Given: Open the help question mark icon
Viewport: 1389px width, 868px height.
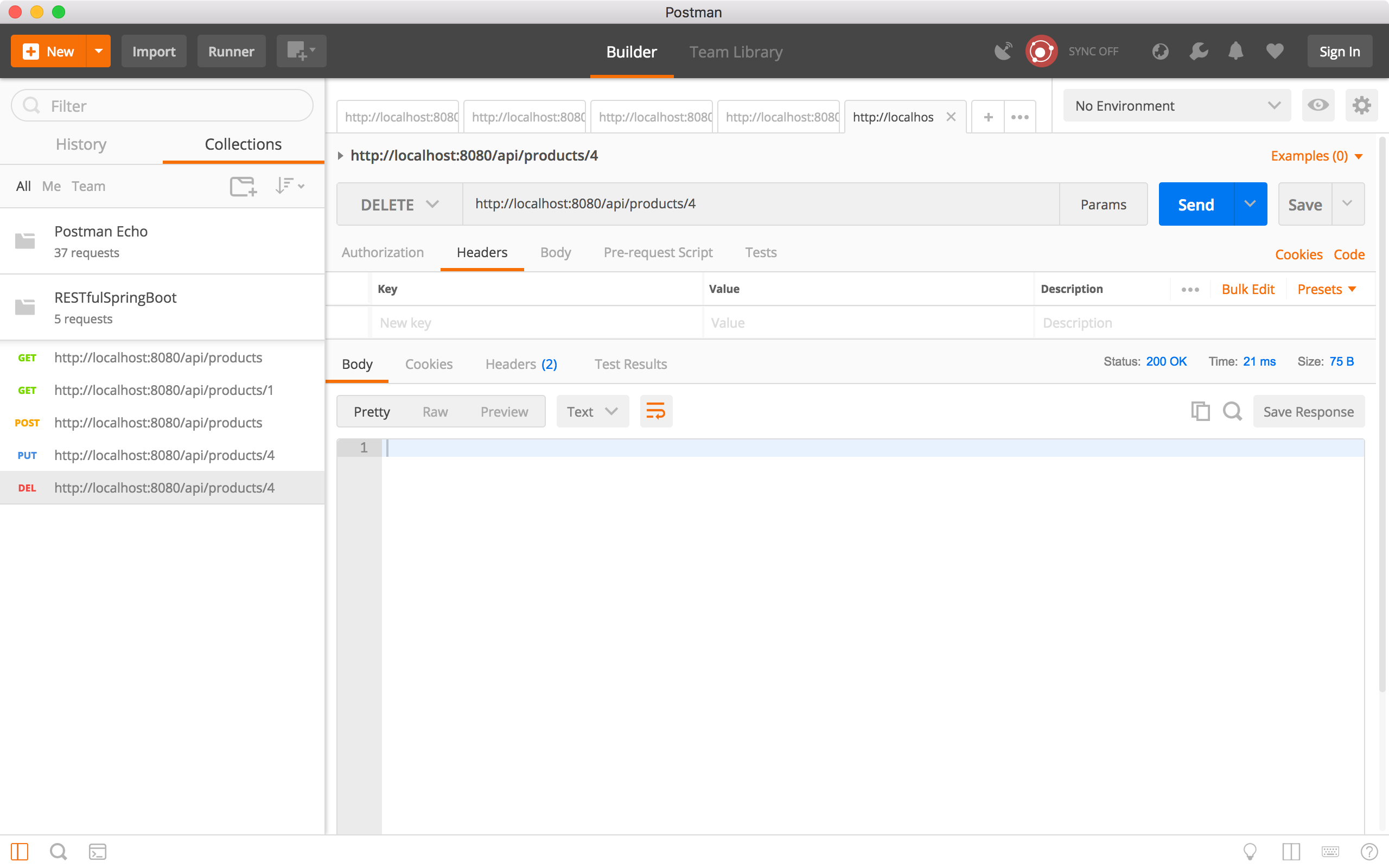Looking at the screenshot, I should (1369, 851).
